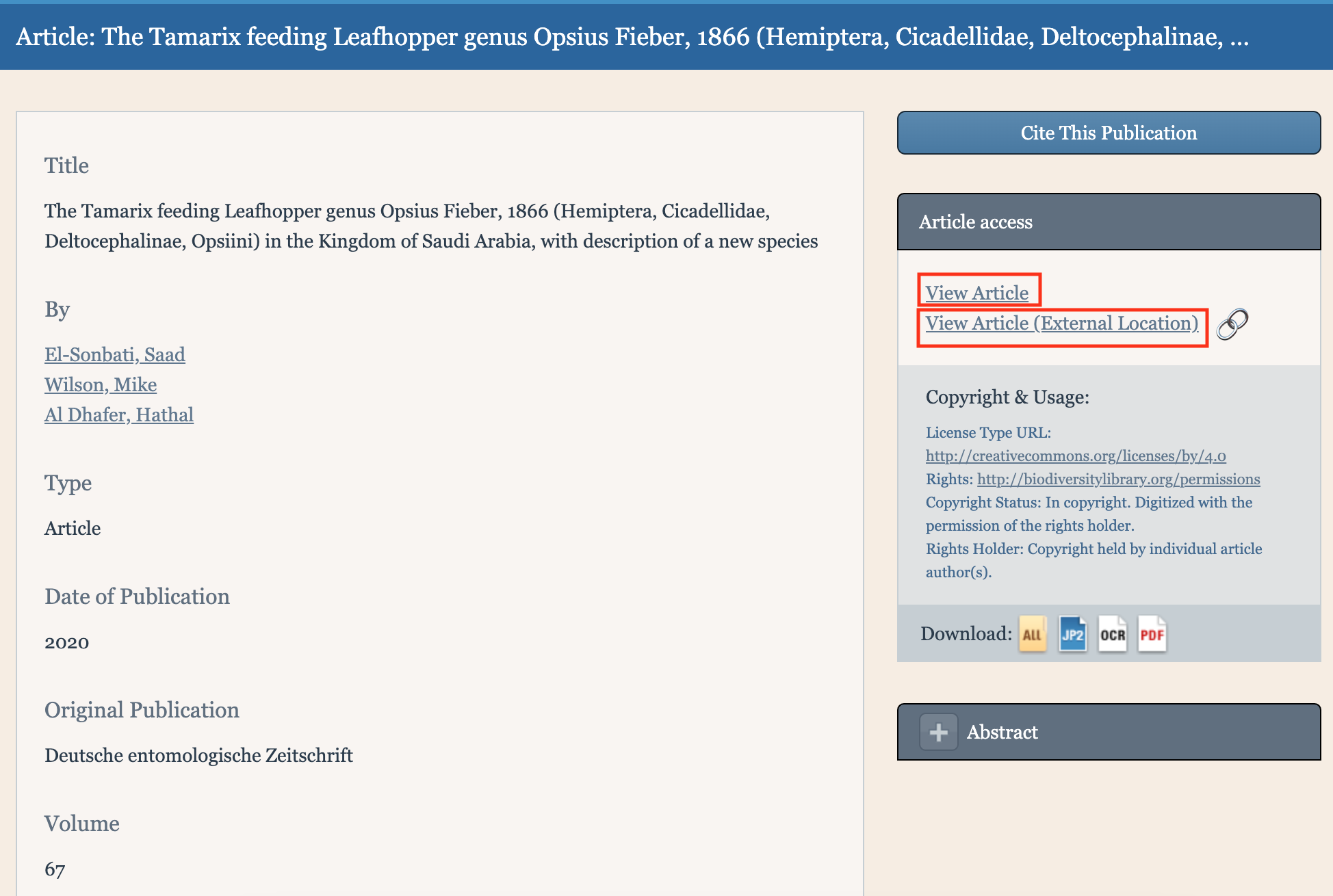
Task: Click the plus icon next to Abstract
Action: [938, 732]
